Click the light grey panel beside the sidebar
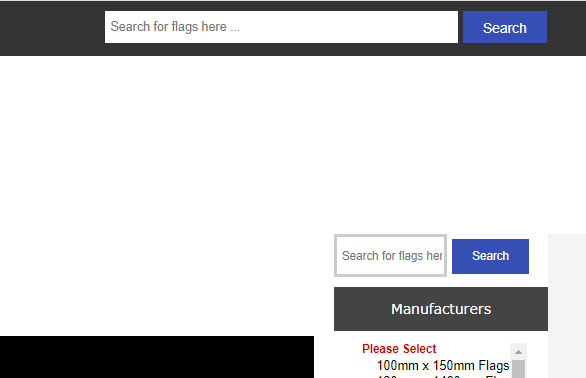 [x=567, y=306]
